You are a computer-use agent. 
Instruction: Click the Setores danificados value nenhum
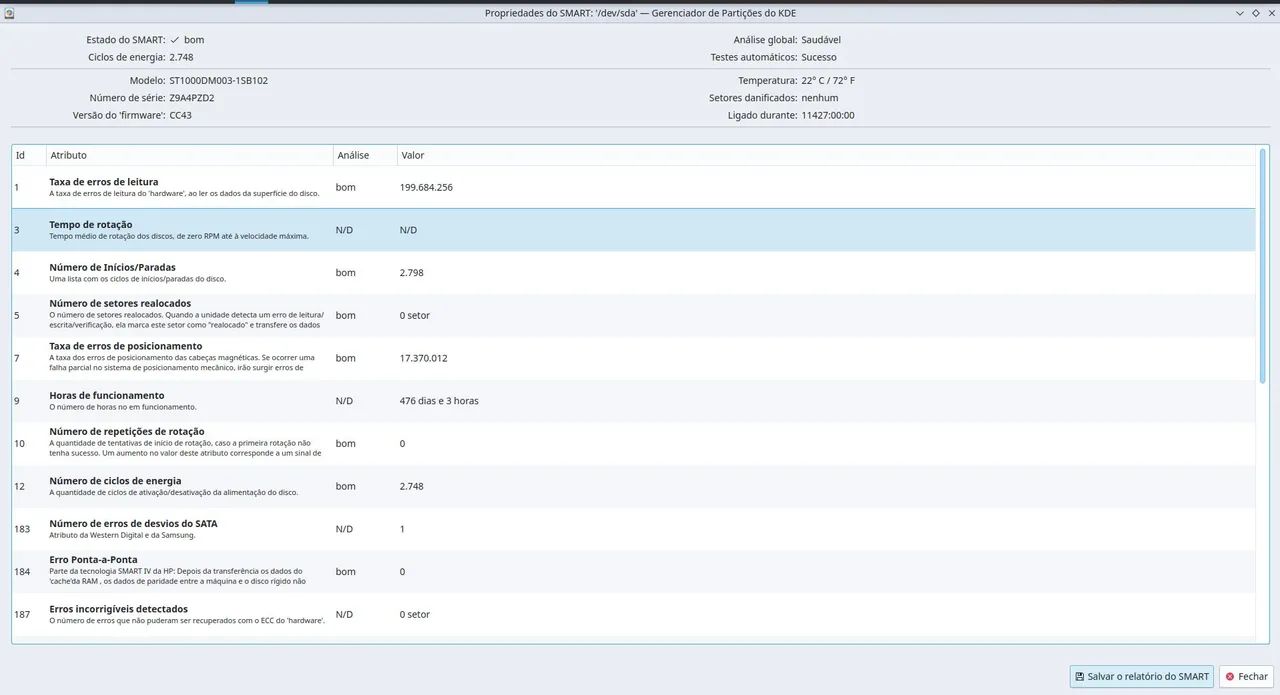[x=820, y=98]
